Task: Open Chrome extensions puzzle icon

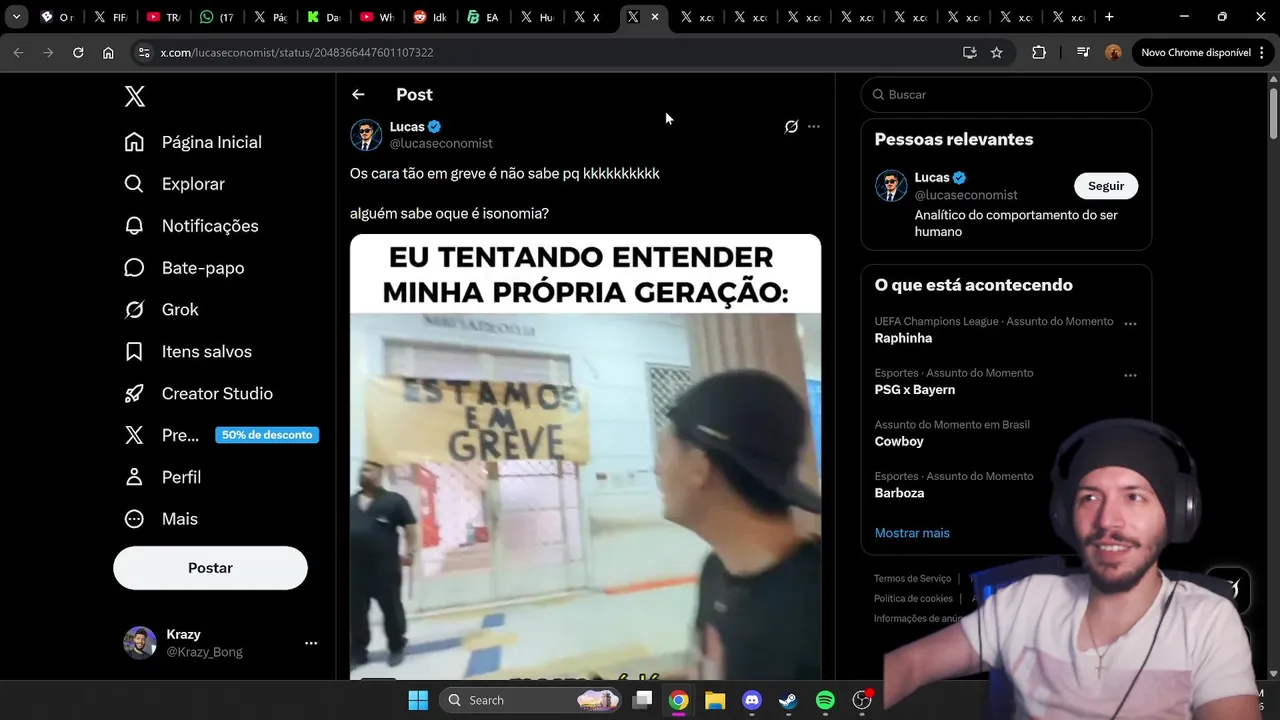Action: 1039,52
